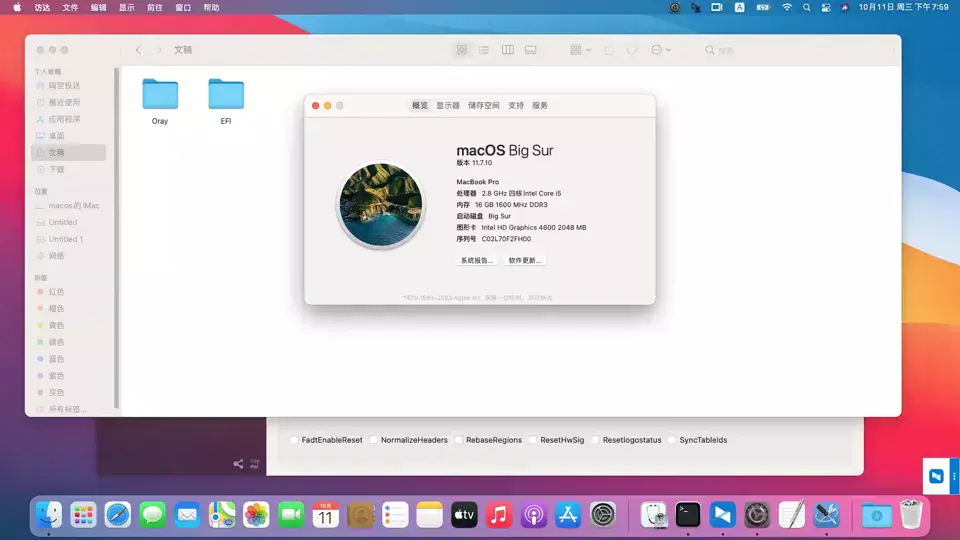Click the Tags icon in Finder toolbar
960x540 pixels.
coord(632,50)
